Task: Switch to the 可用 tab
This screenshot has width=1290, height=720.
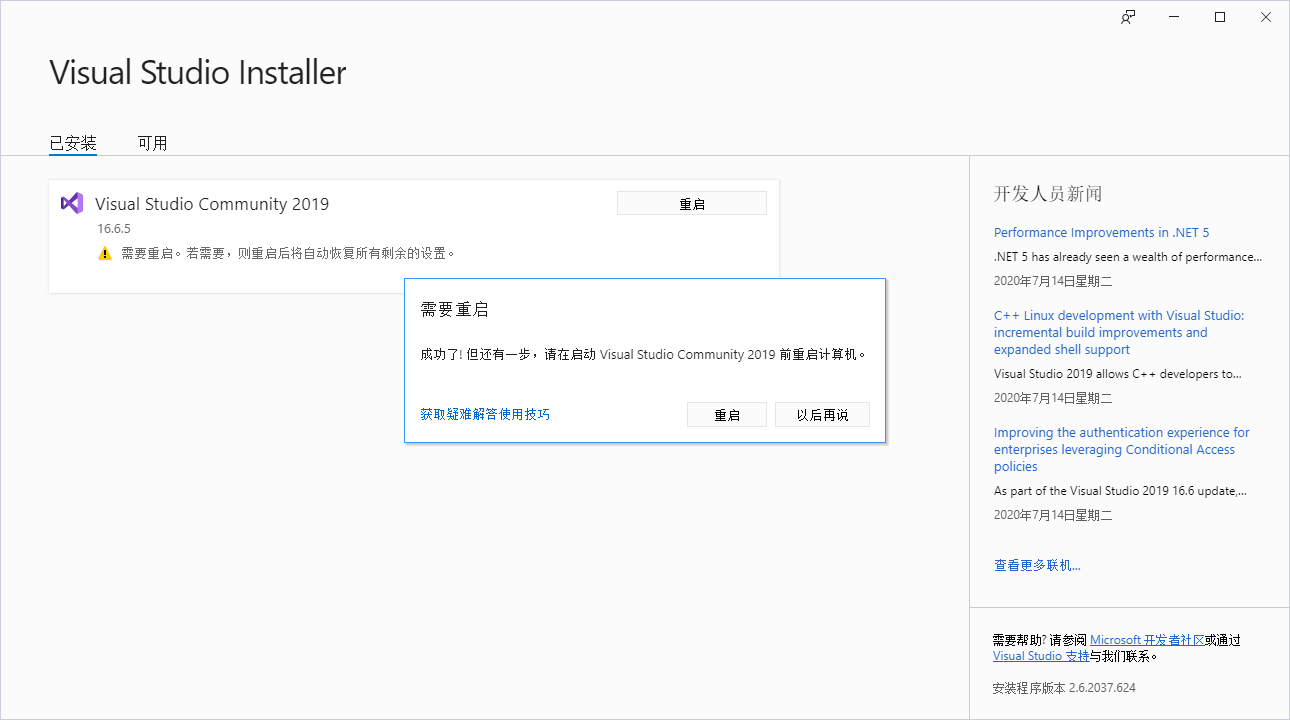Action: tap(152, 143)
